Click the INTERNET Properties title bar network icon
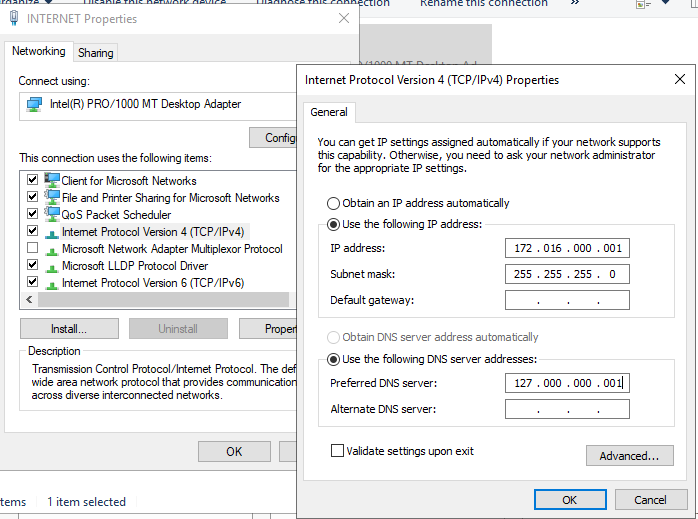The width and height of the screenshot is (698, 519). tap(14, 18)
